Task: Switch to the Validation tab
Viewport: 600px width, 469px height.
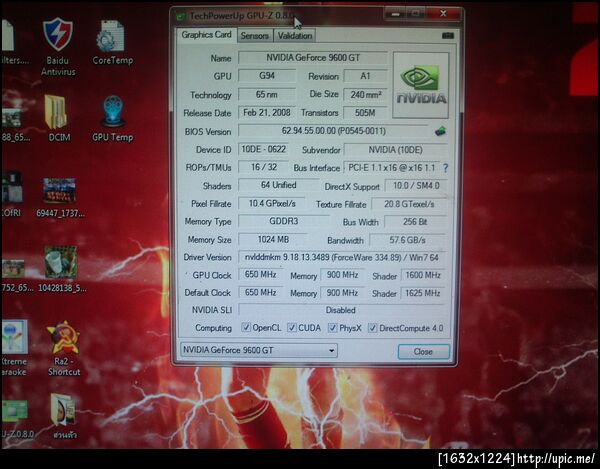Action: [295, 36]
